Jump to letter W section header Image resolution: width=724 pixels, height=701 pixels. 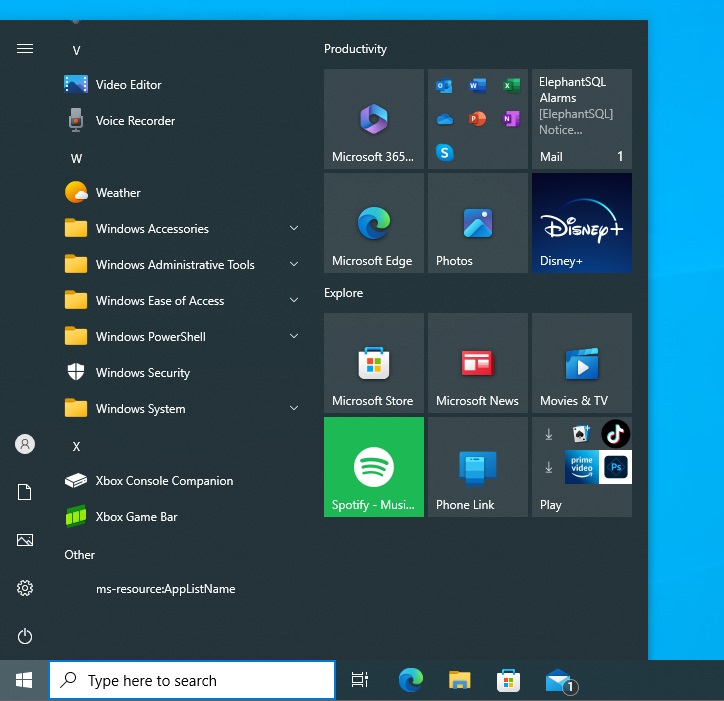(x=77, y=158)
